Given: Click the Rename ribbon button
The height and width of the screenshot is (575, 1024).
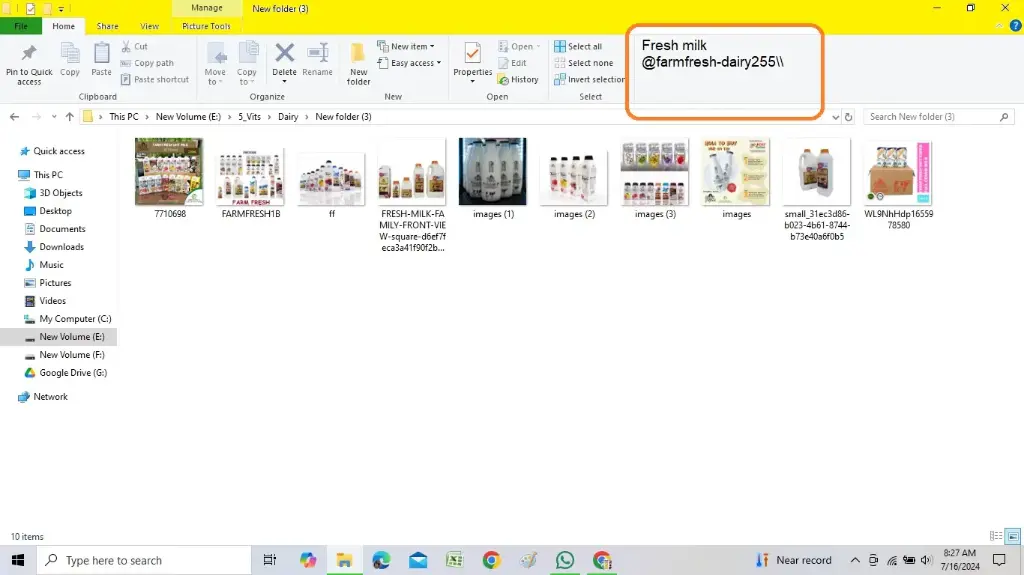Looking at the screenshot, I should (x=317, y=60).
